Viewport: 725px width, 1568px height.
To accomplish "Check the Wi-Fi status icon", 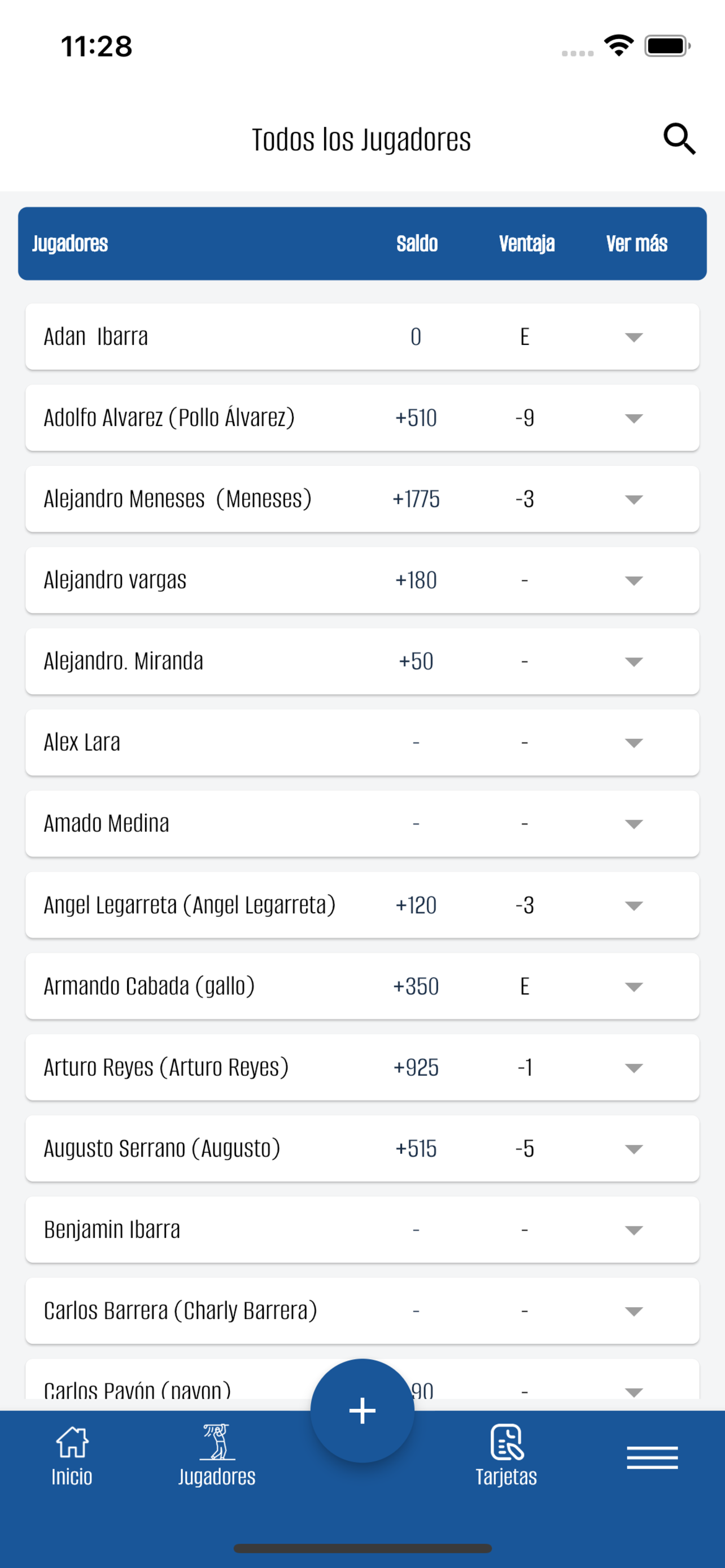I will tap(618, 46).
